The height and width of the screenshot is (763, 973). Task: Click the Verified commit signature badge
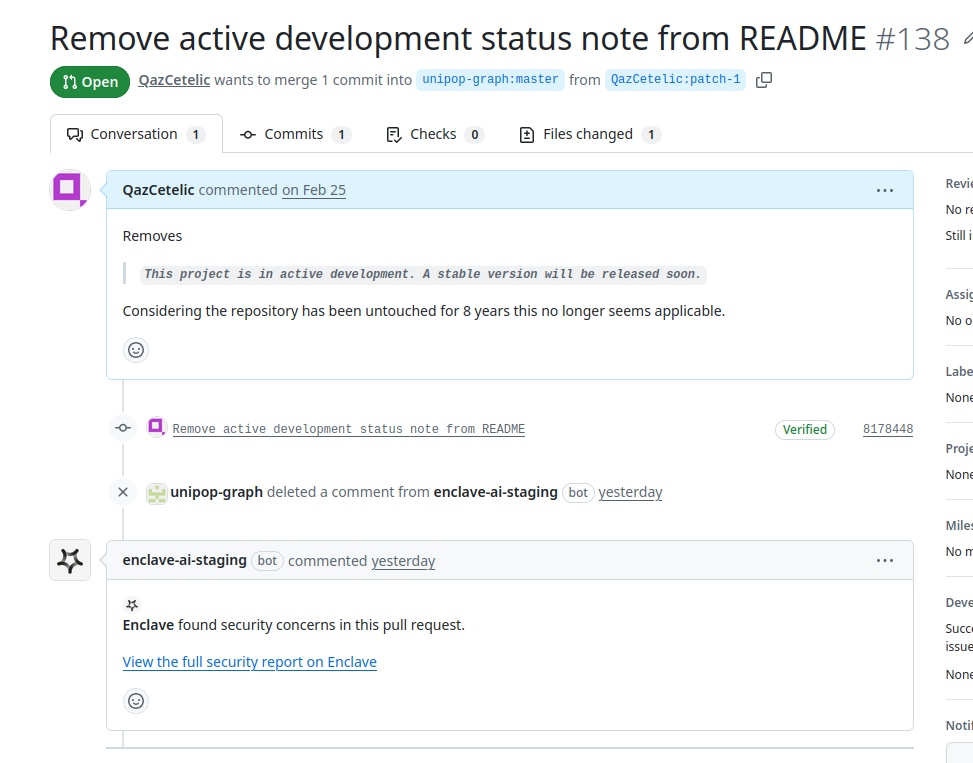point(805,429)
